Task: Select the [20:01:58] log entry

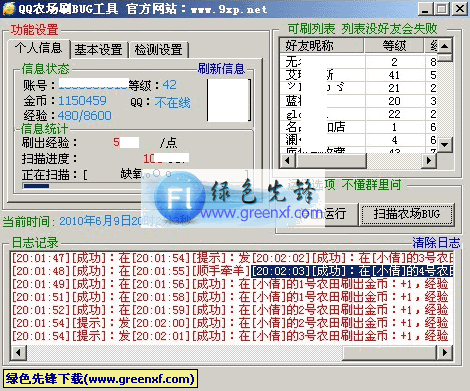Action: 290,297
